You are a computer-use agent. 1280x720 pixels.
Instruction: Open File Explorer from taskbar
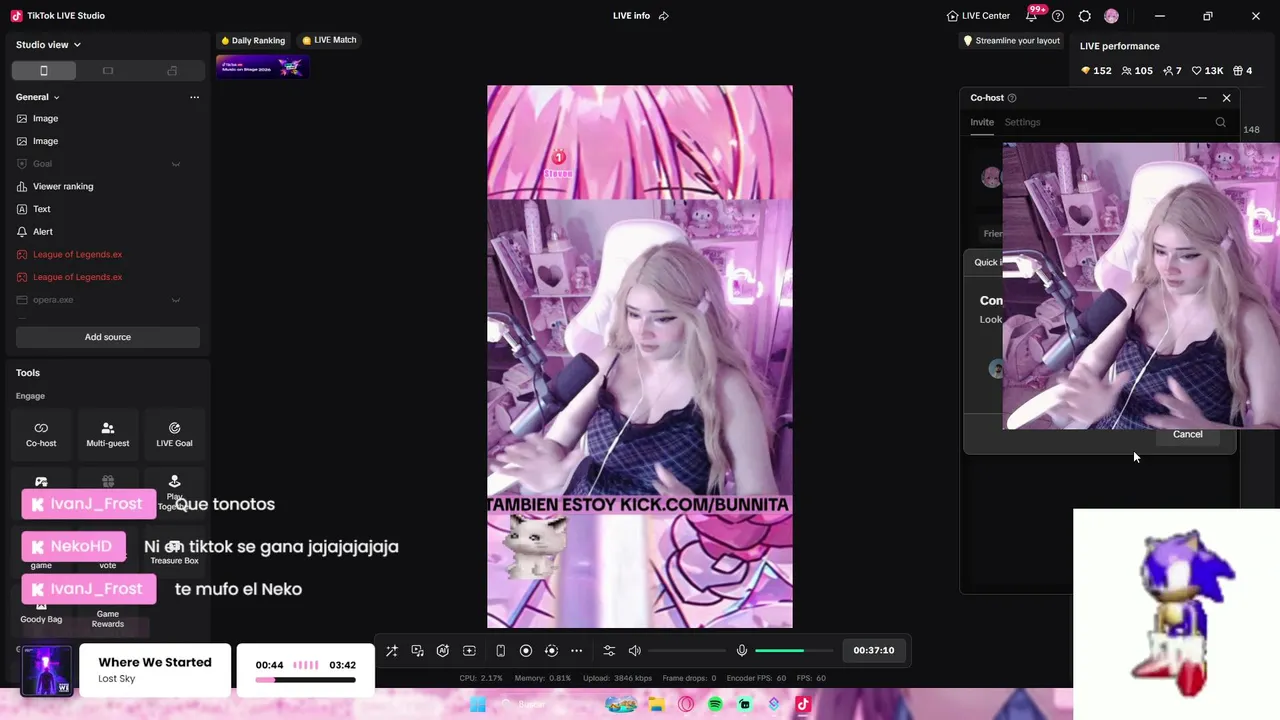[x=656, y=704]
